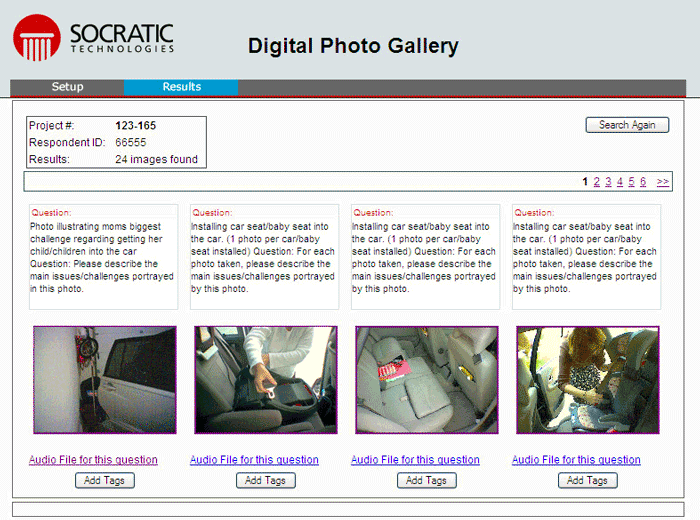Click Add Tags under the third photo
700x520 pixels.
(x=427, y=481)
